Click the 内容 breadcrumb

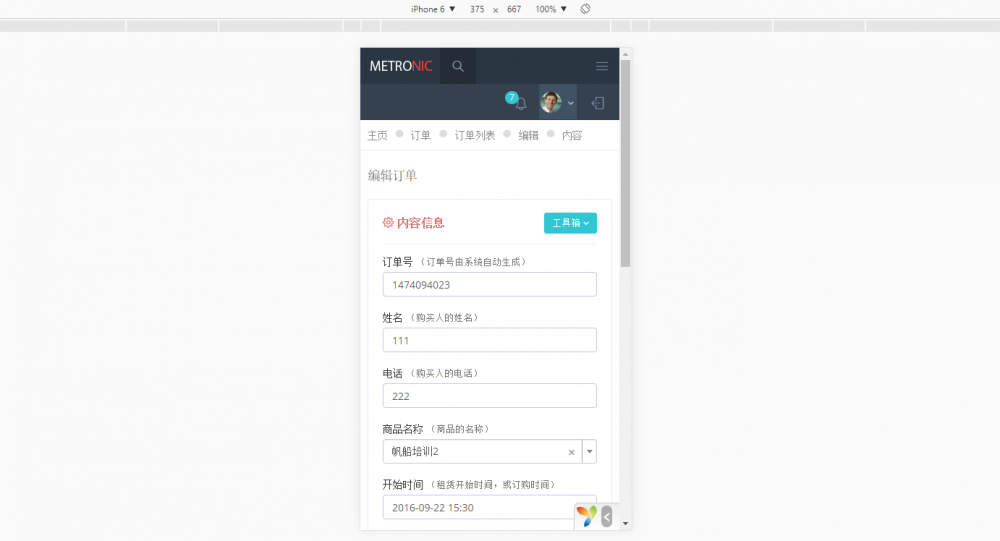coord(572,135)
